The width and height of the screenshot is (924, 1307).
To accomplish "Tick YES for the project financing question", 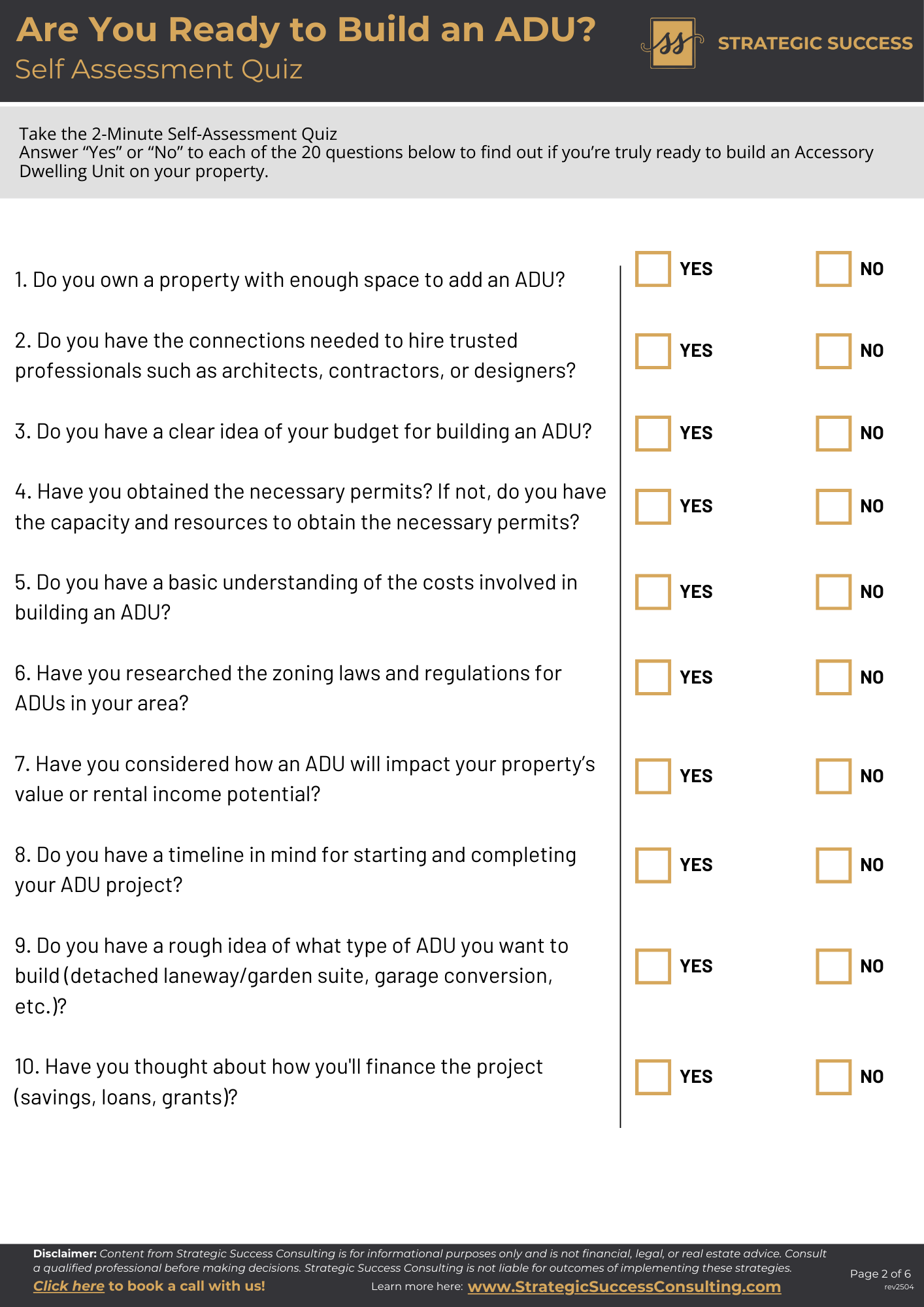I will tap(653, 1077).
